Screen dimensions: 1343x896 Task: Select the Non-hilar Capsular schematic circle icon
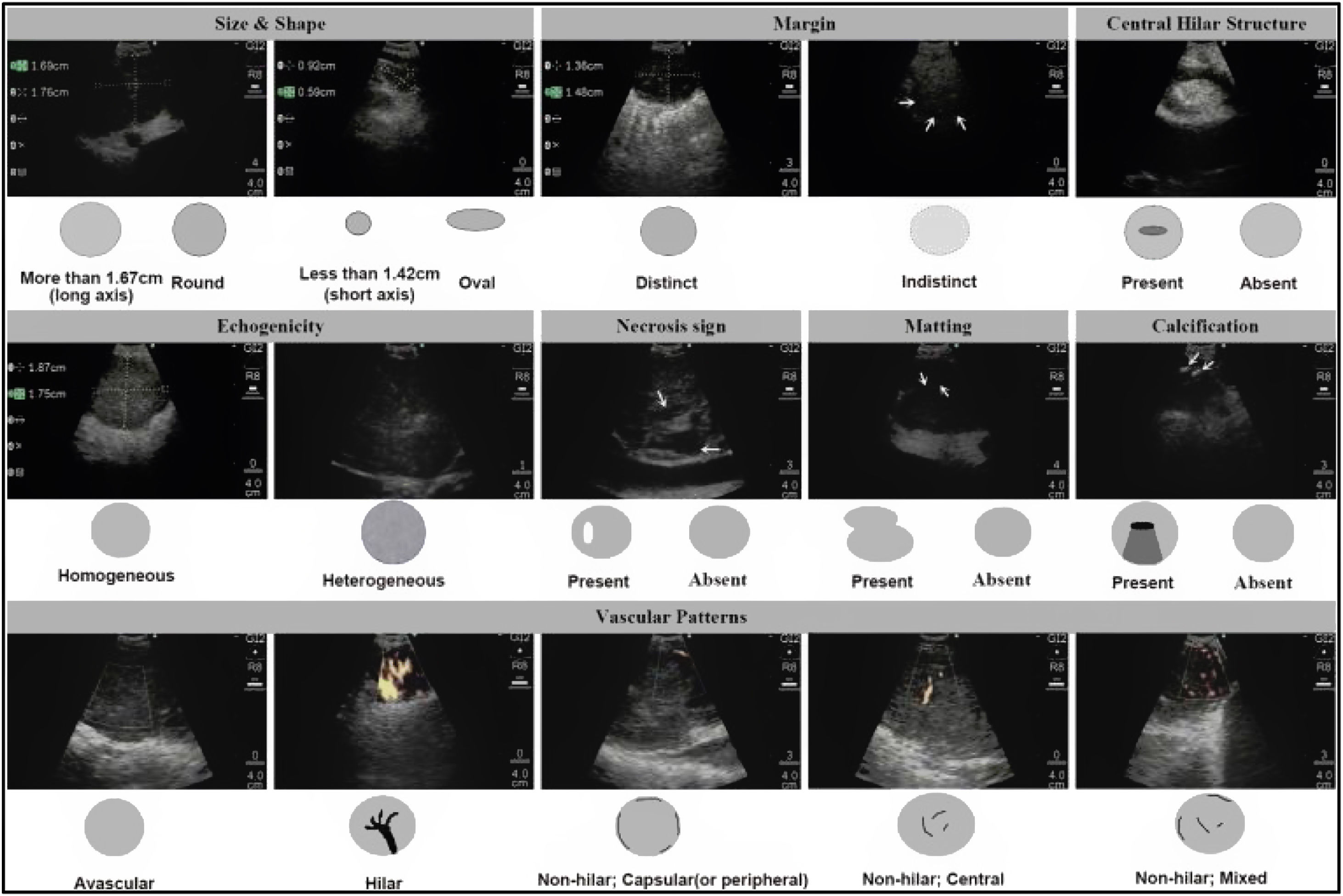click(647, 826)
